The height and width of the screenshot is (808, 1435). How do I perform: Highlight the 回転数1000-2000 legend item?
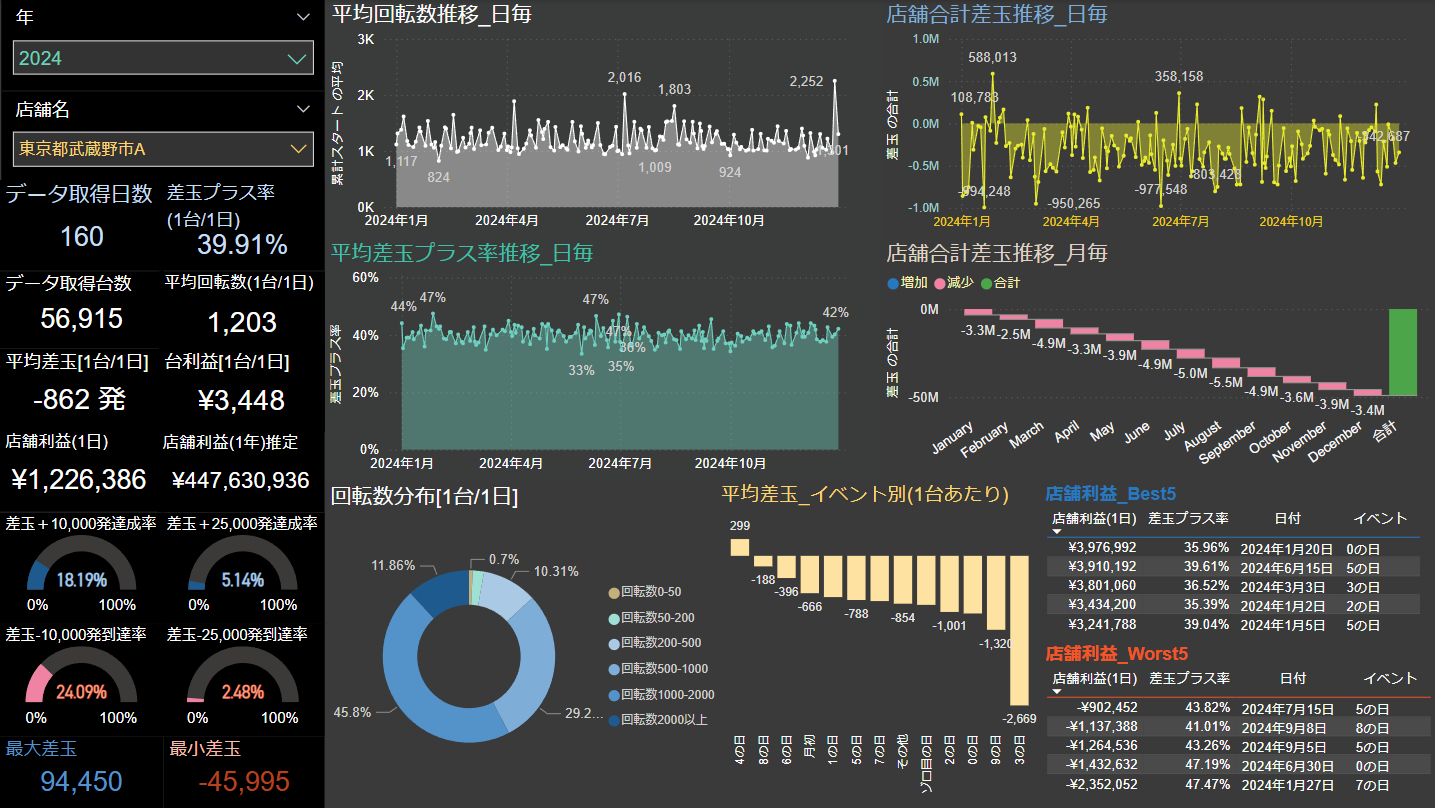(666, 695)
